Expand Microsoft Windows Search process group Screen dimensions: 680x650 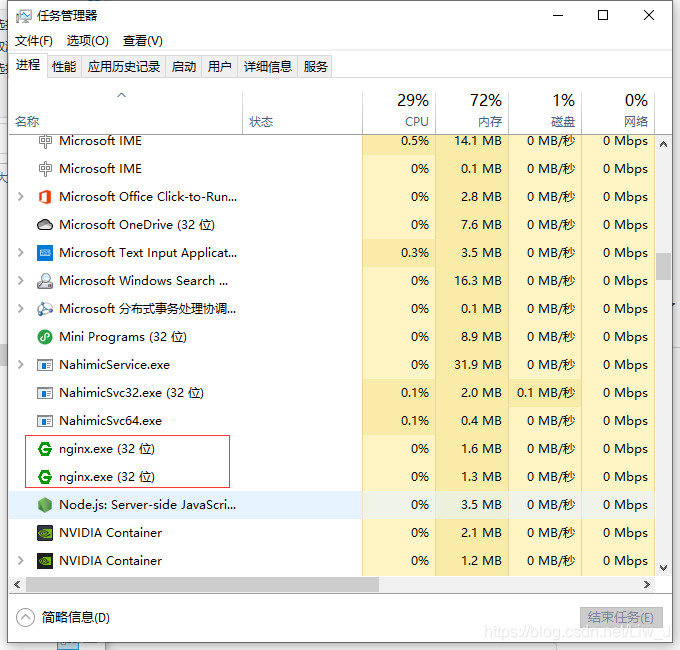(x=20, y=281)
